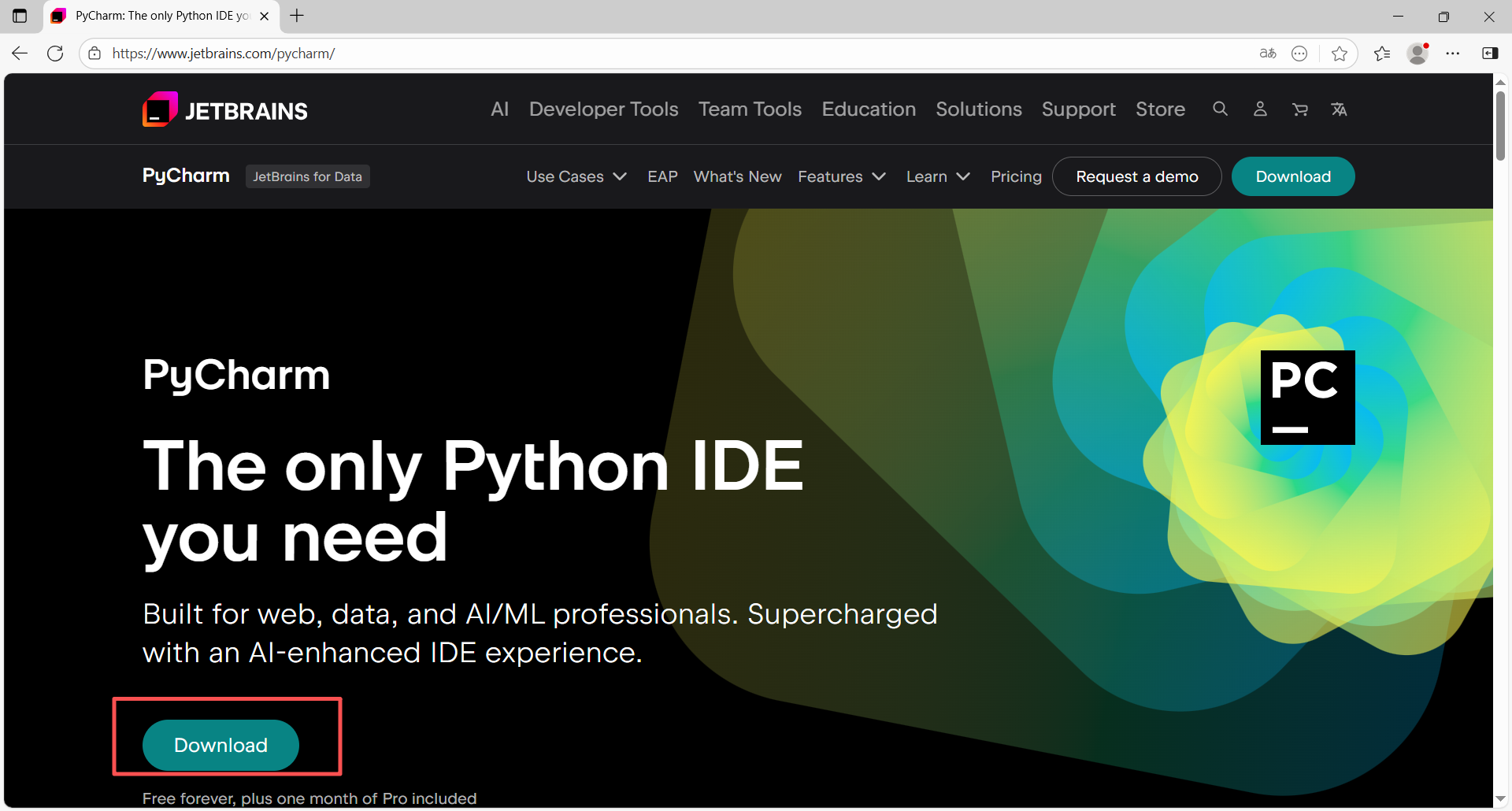The width and height of the screenshot is (1512, 811).
Task: Open the shopping cart icon
Action: click(x=1299, y=109)
